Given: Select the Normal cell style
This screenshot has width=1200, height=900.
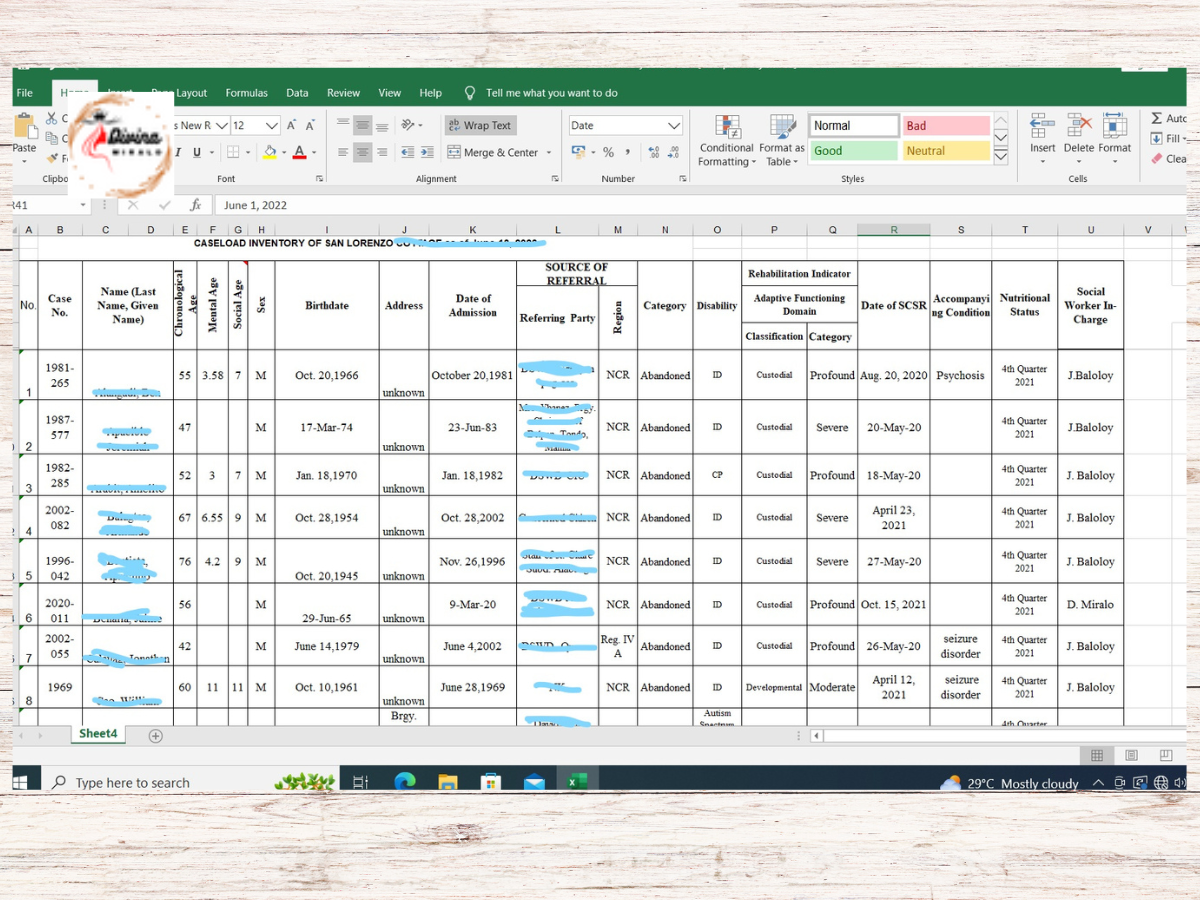Looking at the screenshot, I should [x=854, y=125].
